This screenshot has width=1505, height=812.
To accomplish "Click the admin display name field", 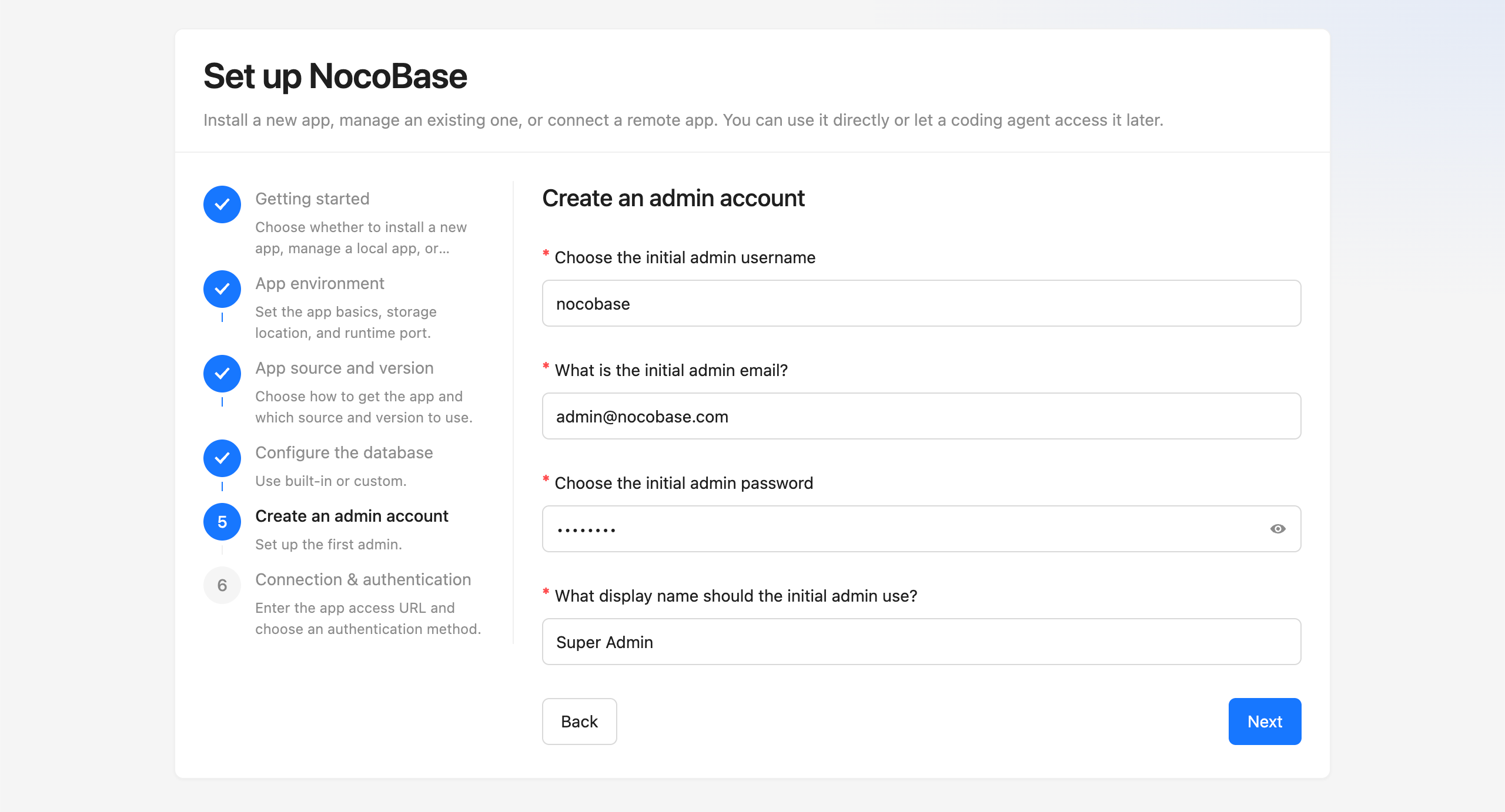I will click(922, 642).
